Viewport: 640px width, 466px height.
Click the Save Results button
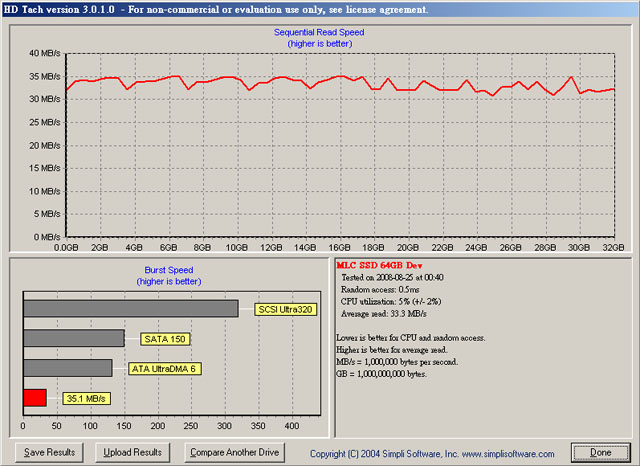pyautogui.click(x=49, y=452)
